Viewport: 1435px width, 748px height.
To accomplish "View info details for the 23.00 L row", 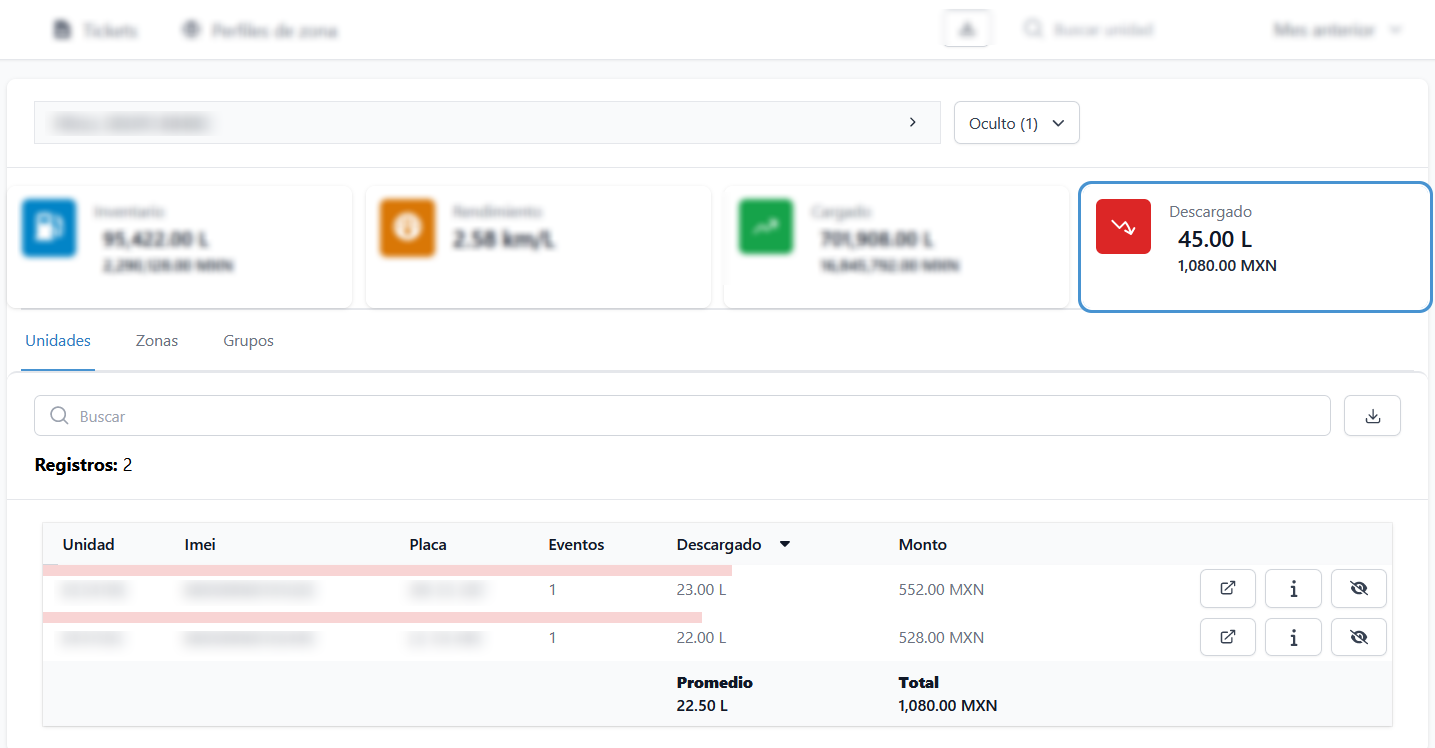I will pyautogui.click(x=1293, y=589).
